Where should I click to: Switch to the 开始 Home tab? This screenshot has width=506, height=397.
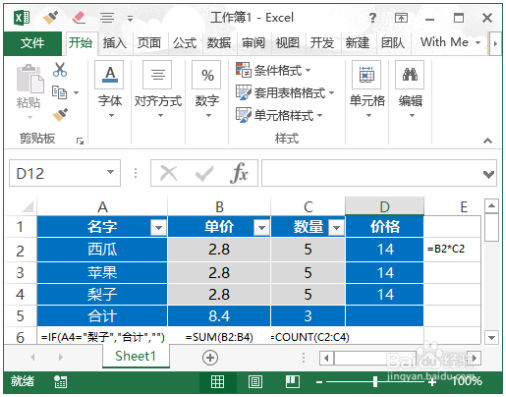click(x=81, y=43)
